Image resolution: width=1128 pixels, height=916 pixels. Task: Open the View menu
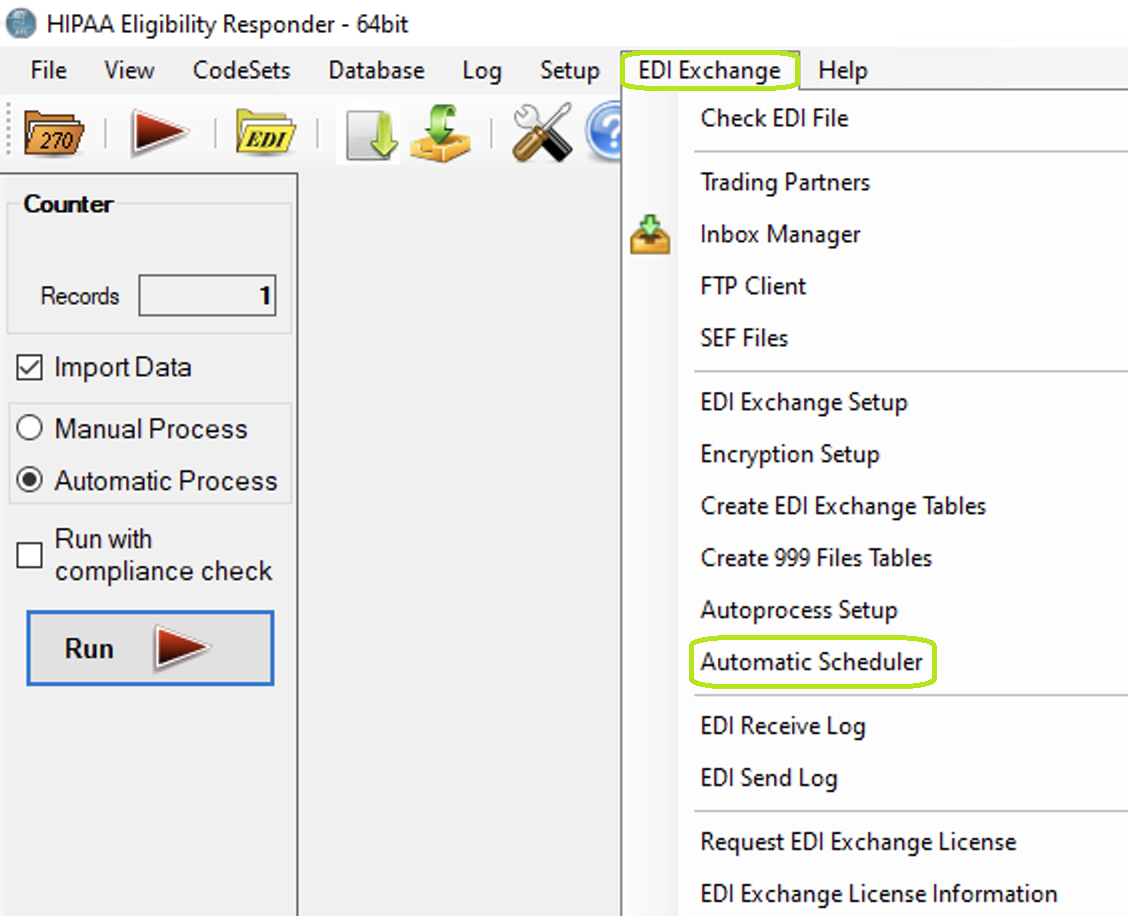click(129, 71)
